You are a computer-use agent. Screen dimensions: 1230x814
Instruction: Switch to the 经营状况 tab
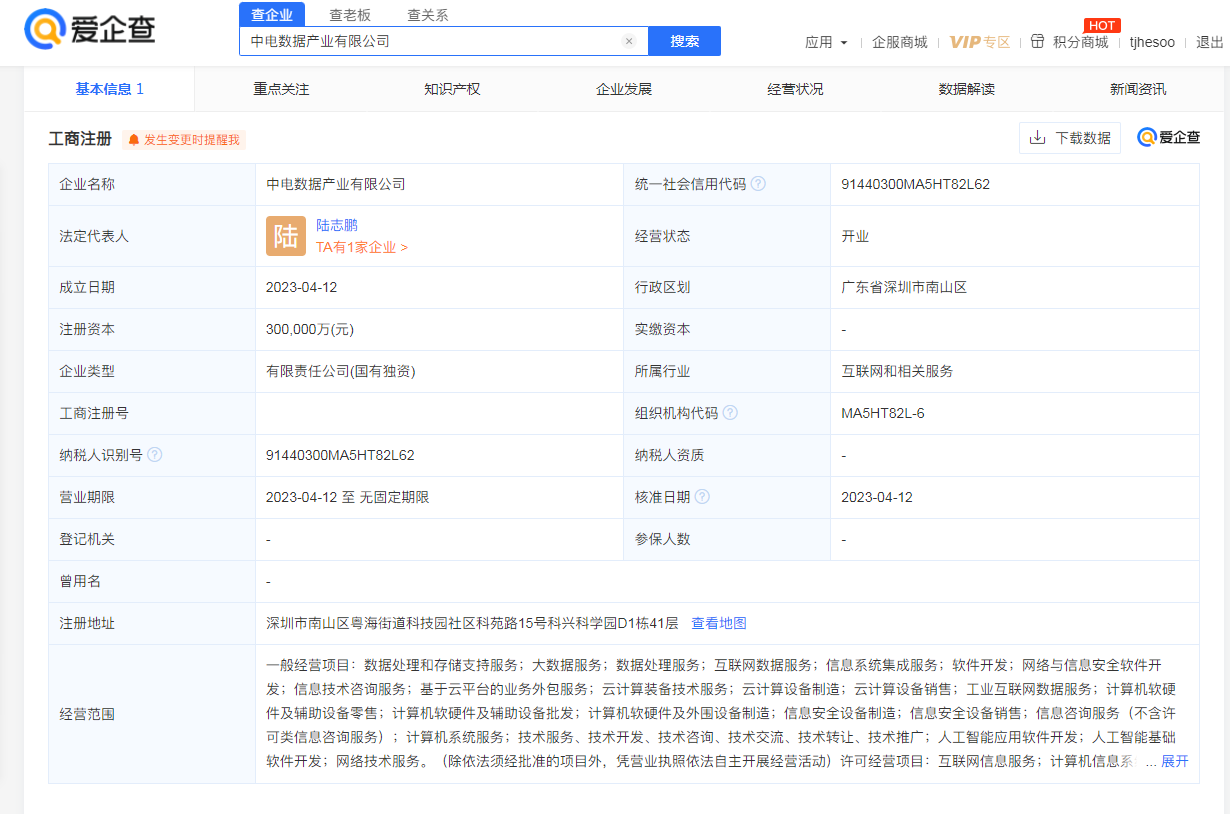[795, 89]
